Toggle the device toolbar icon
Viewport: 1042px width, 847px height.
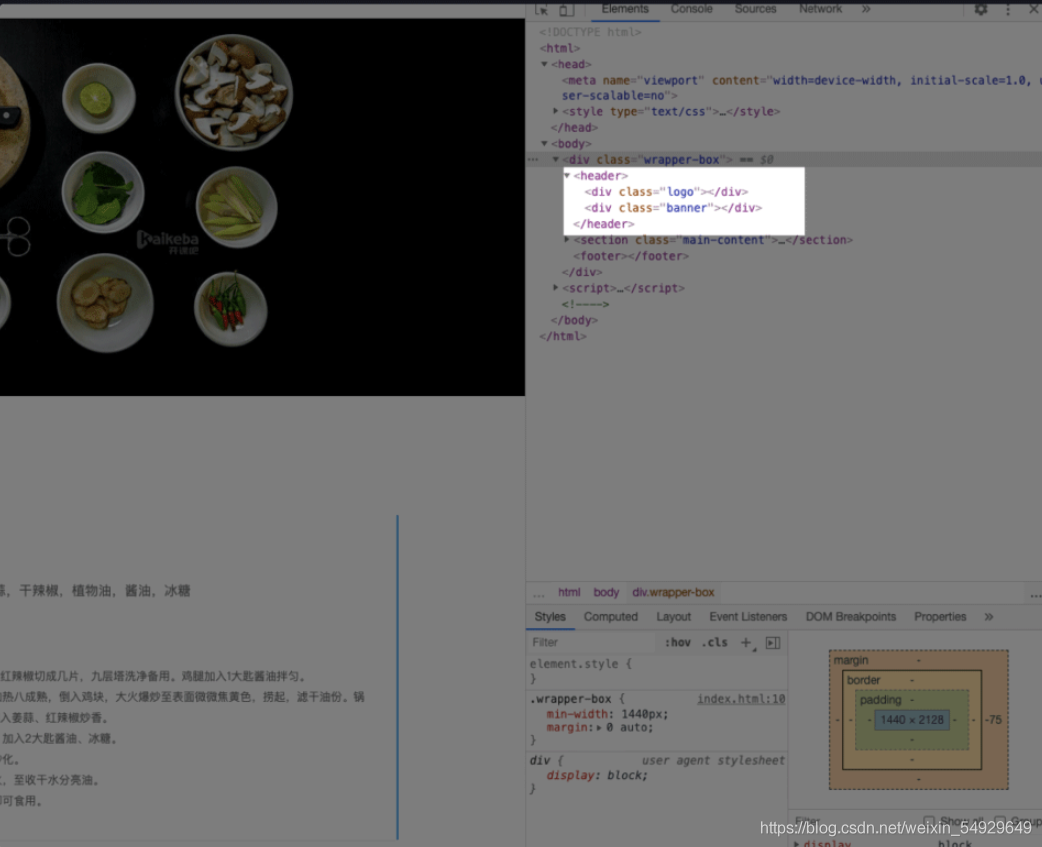coord(566,9)
